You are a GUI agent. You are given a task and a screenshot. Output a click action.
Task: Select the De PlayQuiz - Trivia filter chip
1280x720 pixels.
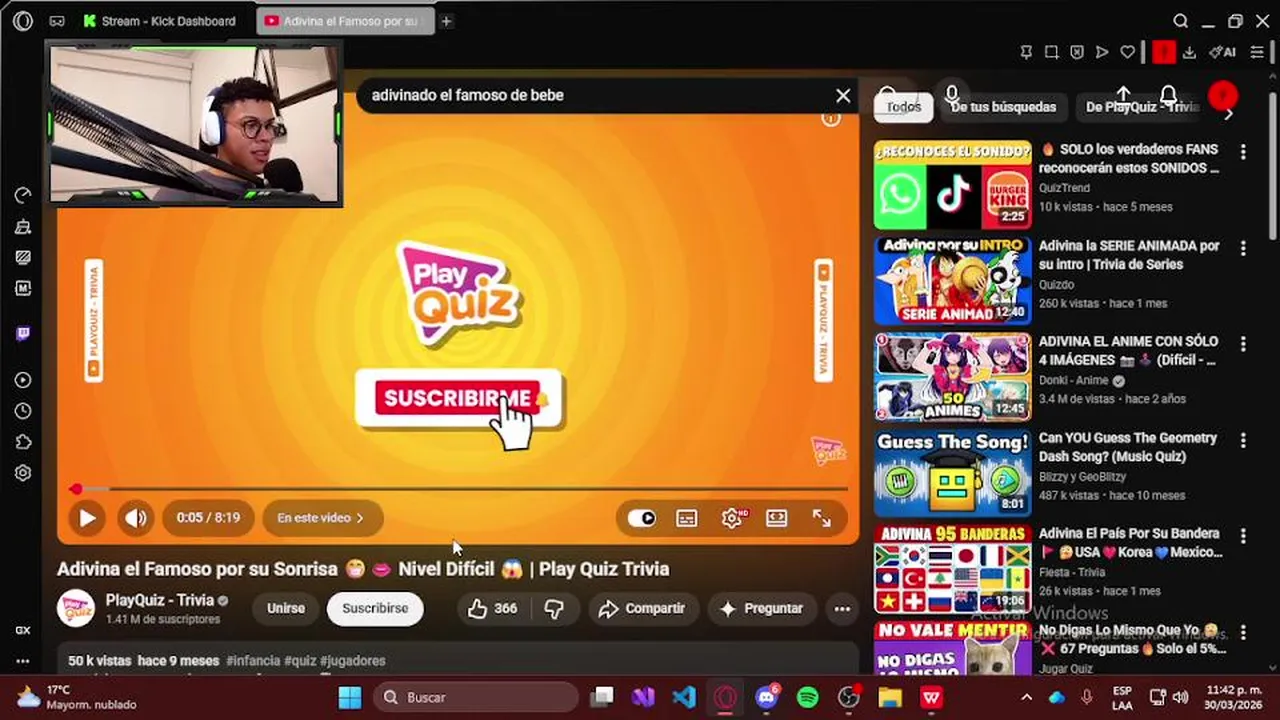pos(1142,107)
